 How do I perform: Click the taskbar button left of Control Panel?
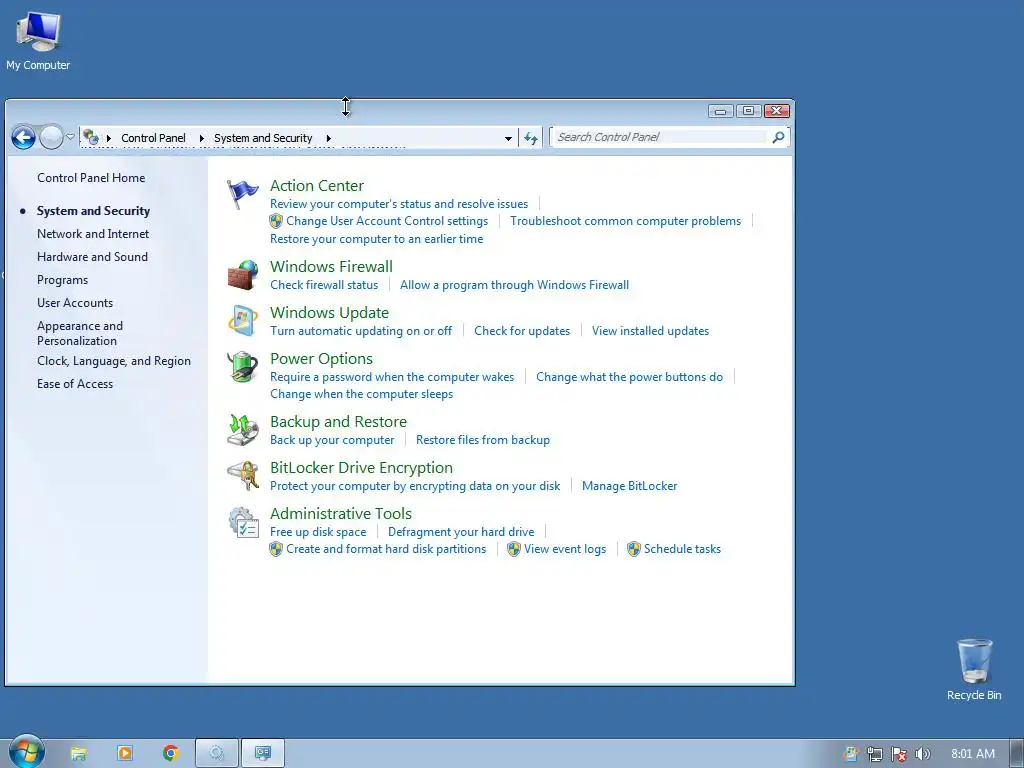(217, 754)
